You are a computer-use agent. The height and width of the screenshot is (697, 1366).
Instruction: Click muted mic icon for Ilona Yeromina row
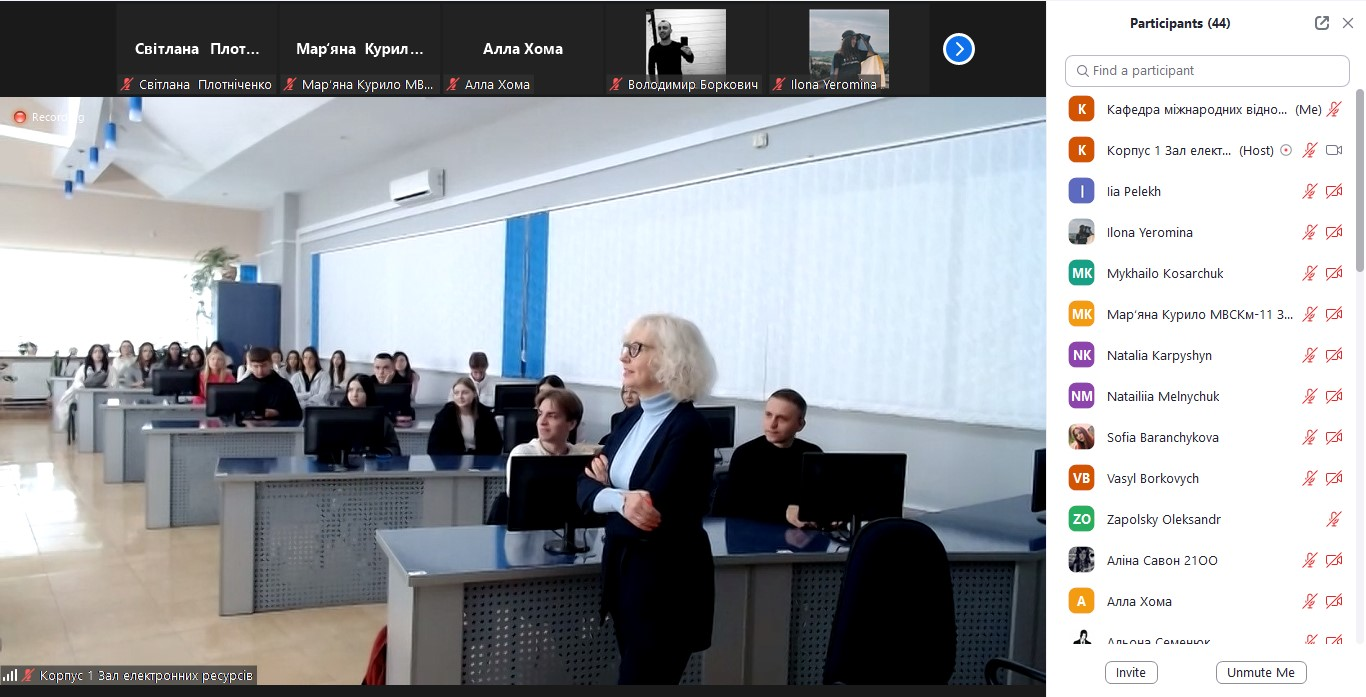pos(1310,232)
